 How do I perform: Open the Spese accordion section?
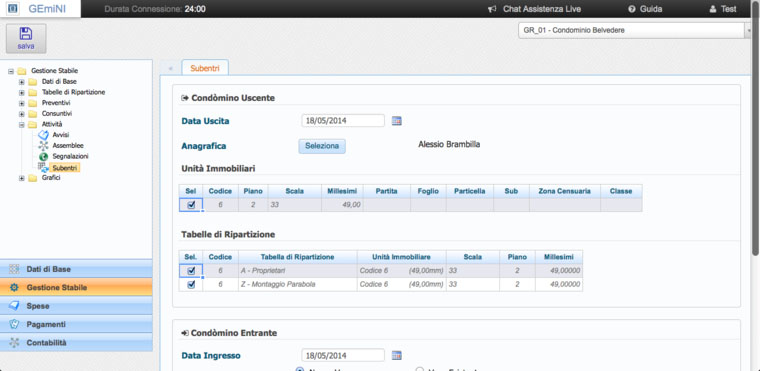pos(76,306)
